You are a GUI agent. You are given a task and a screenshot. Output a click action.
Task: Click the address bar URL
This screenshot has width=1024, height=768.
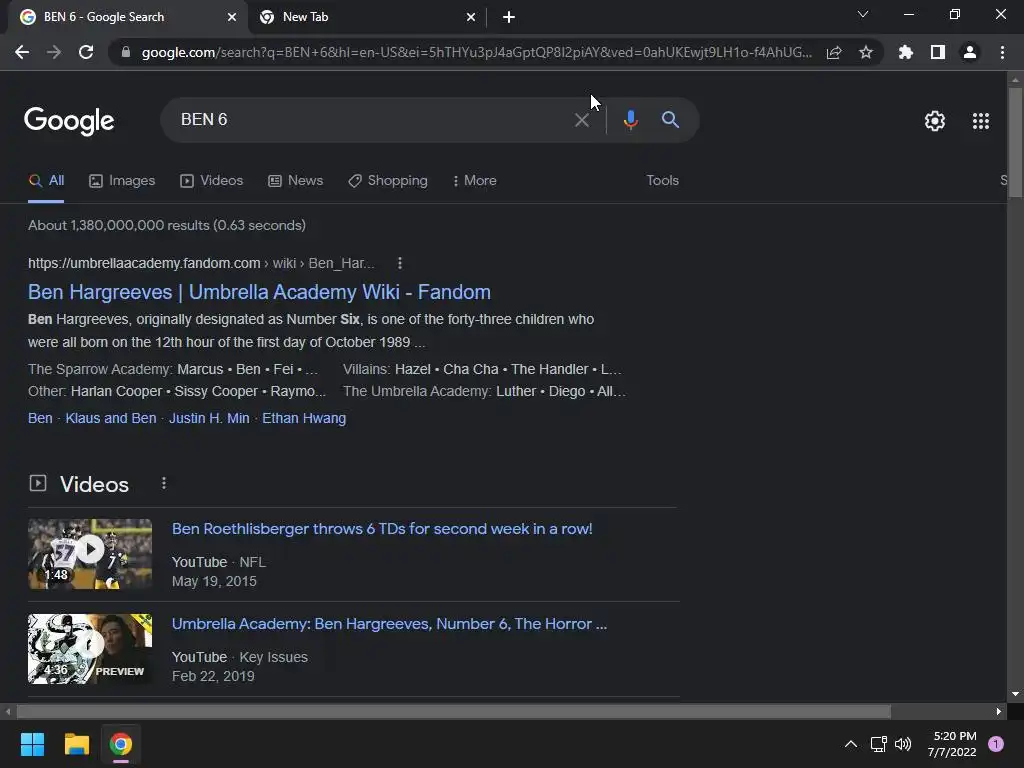477,52
